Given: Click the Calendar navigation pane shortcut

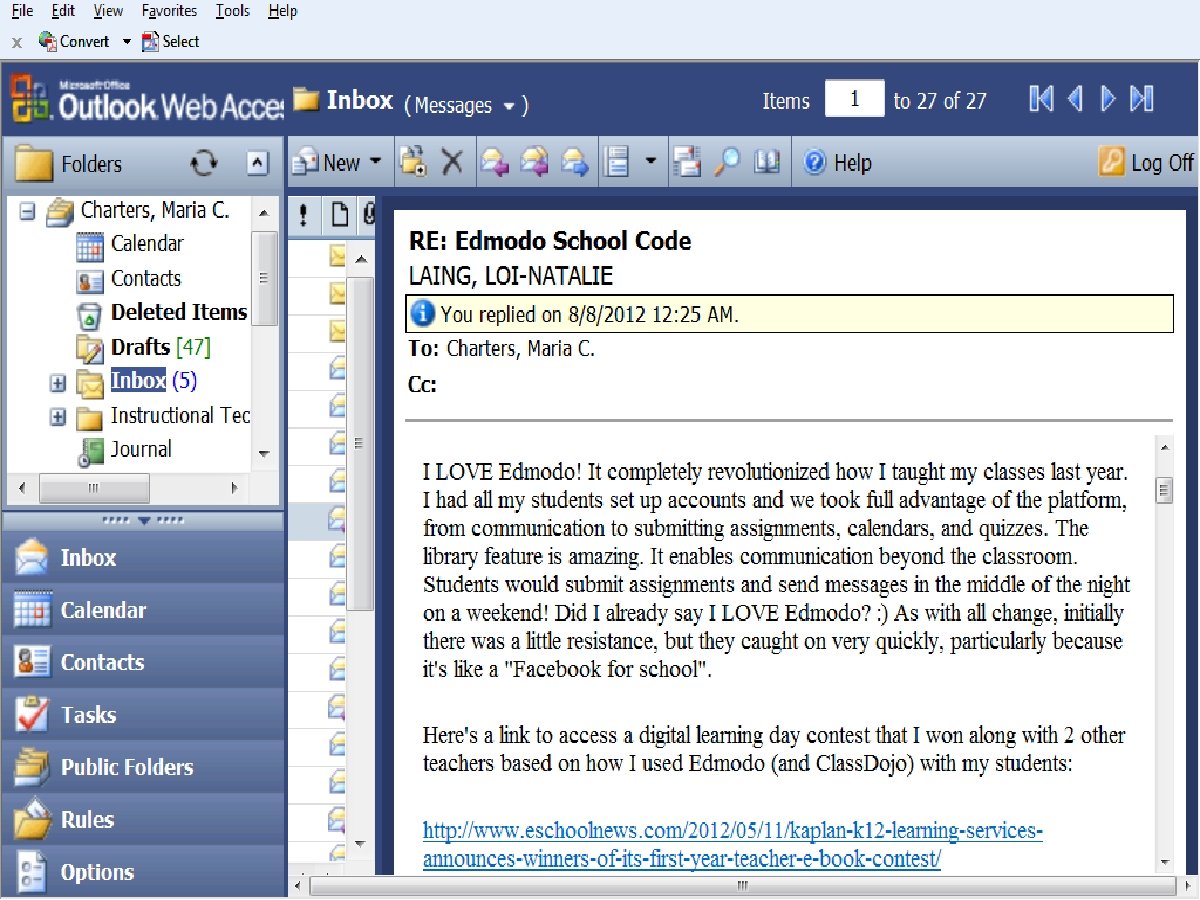Looking at the screenshot, I should point(143,610).
